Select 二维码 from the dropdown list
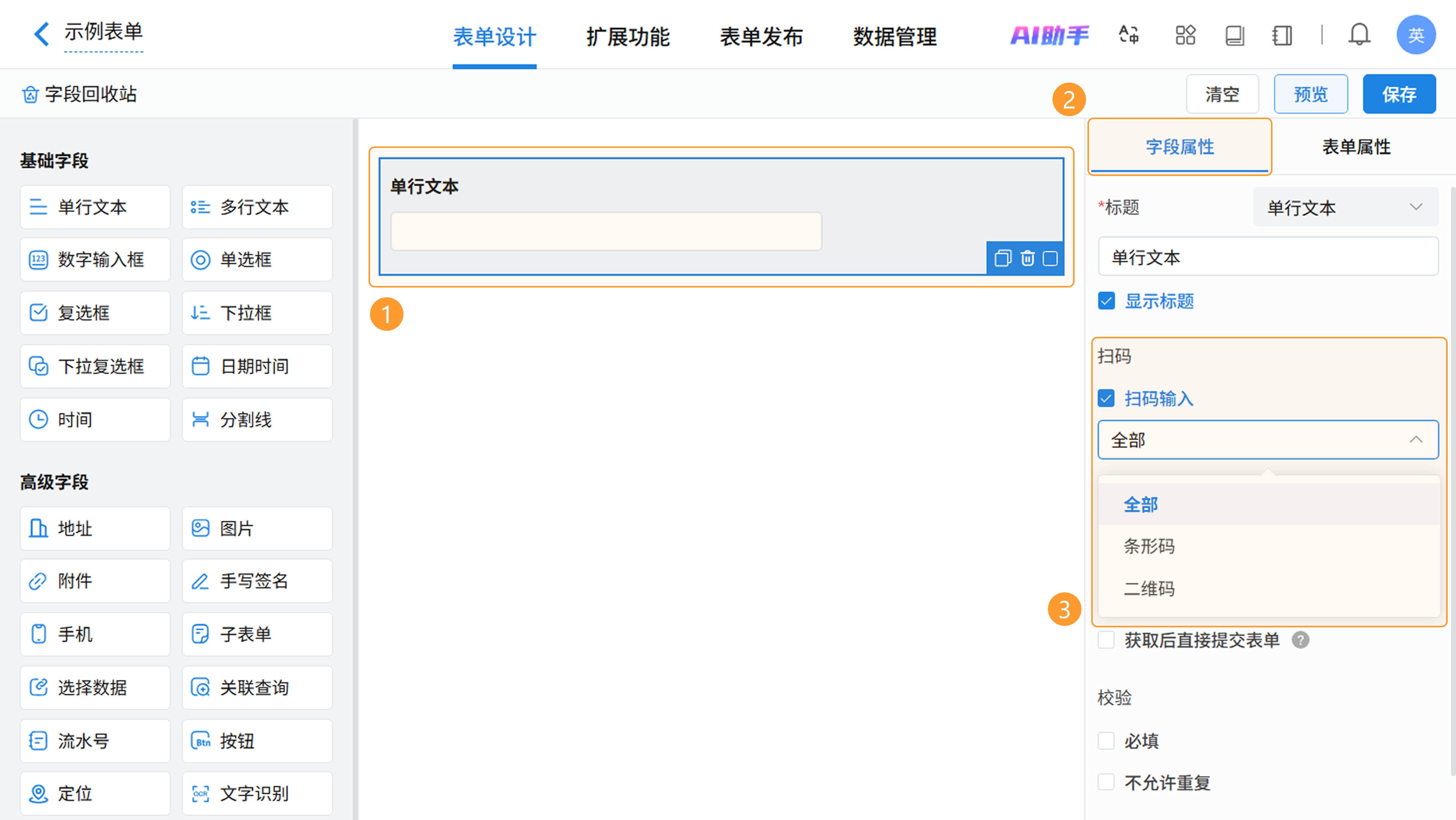The width and height of the screenshot is (1456, 820). click(1149, 588)
